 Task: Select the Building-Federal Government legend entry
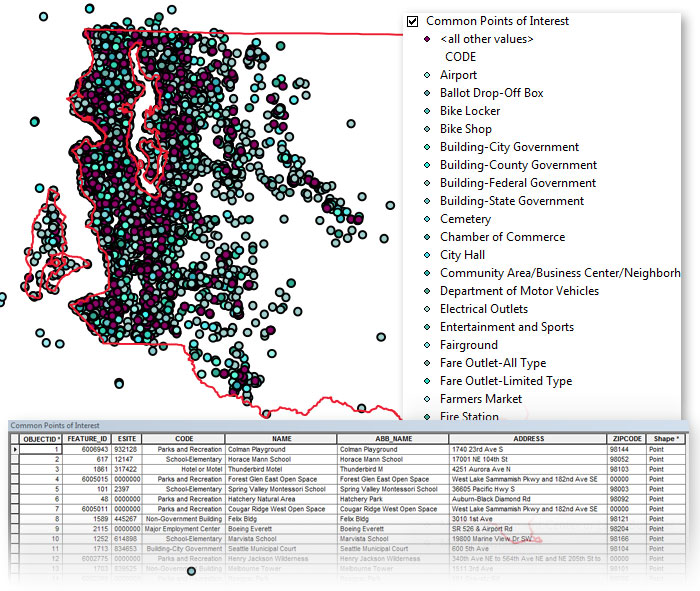[517, 183]
